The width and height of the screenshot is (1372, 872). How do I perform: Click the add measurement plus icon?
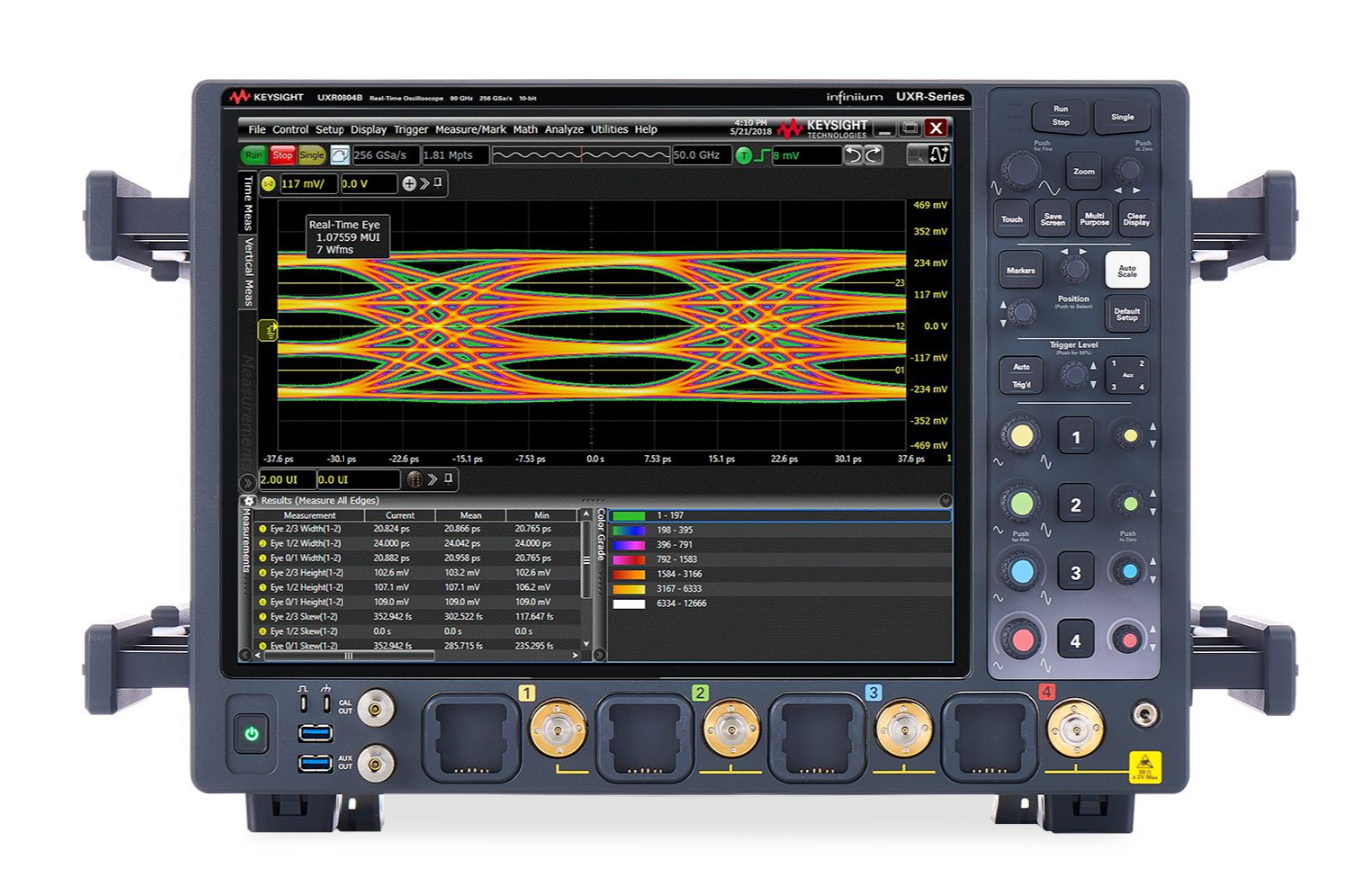(410, 184)
